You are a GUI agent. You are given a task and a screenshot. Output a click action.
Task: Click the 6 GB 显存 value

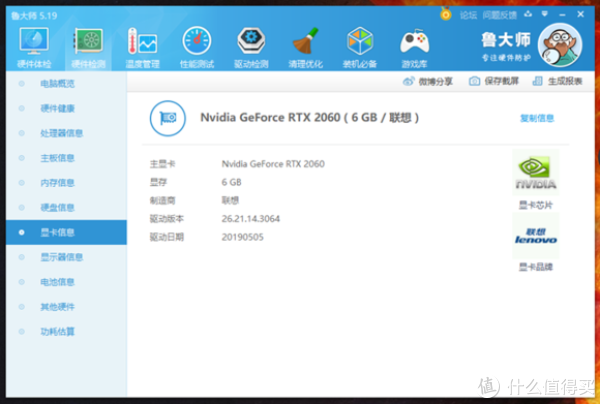[x=231, y=182]
